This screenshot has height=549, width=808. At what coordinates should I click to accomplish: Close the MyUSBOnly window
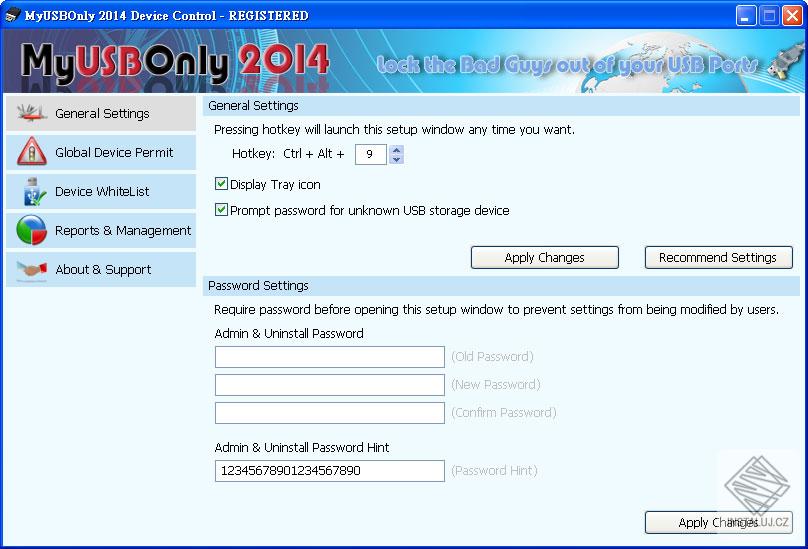pos(792,15)
